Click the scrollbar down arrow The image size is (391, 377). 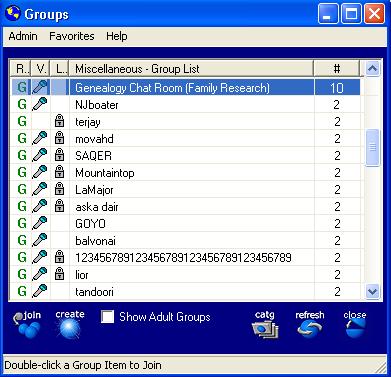pos(372,292)
